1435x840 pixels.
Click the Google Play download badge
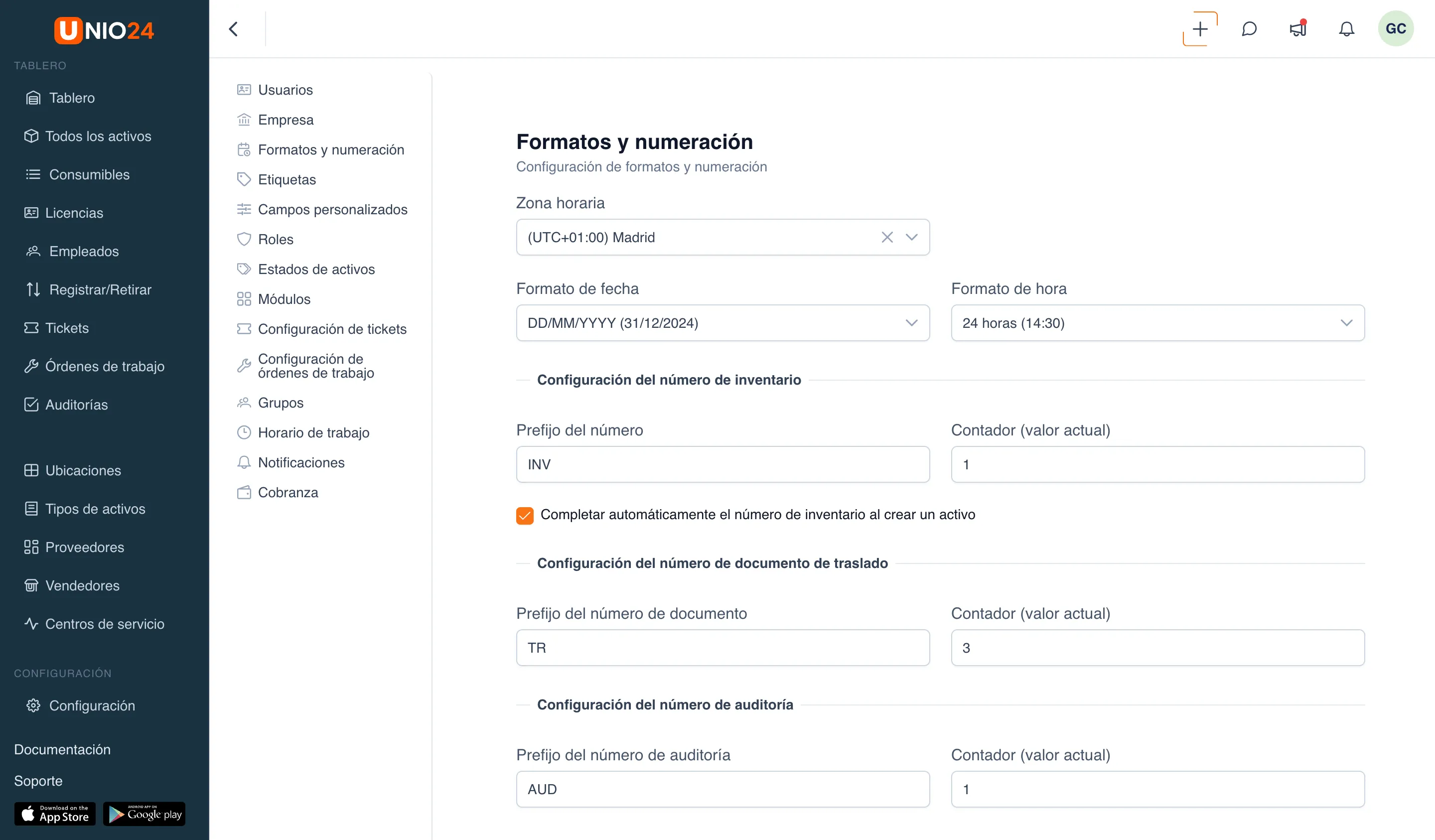pos(144,814)
